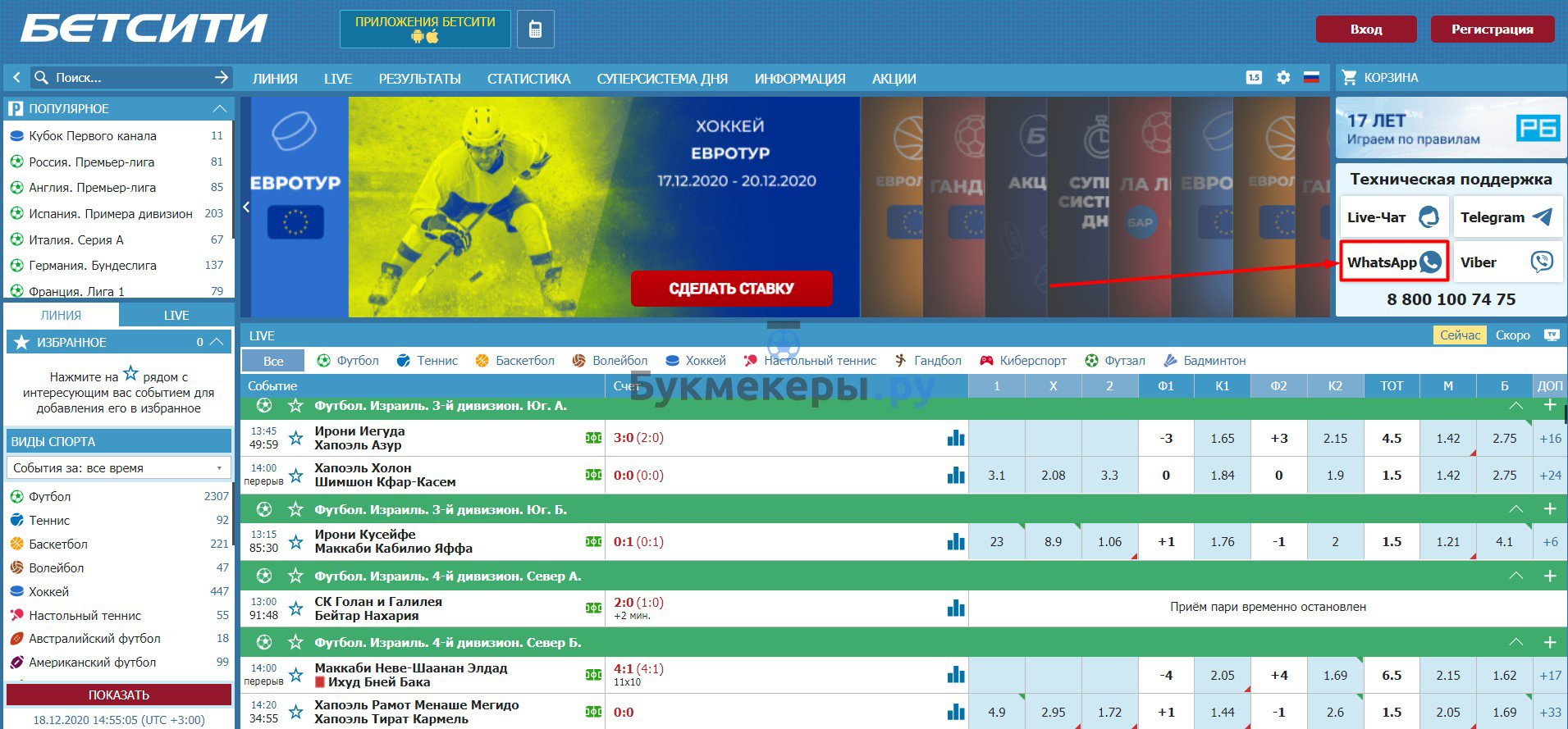Toggle favorite star for Хапоэль Холон match
The height and width of the screenshot is (729, 1568).
pyautogui.click(x=296, y=476)
